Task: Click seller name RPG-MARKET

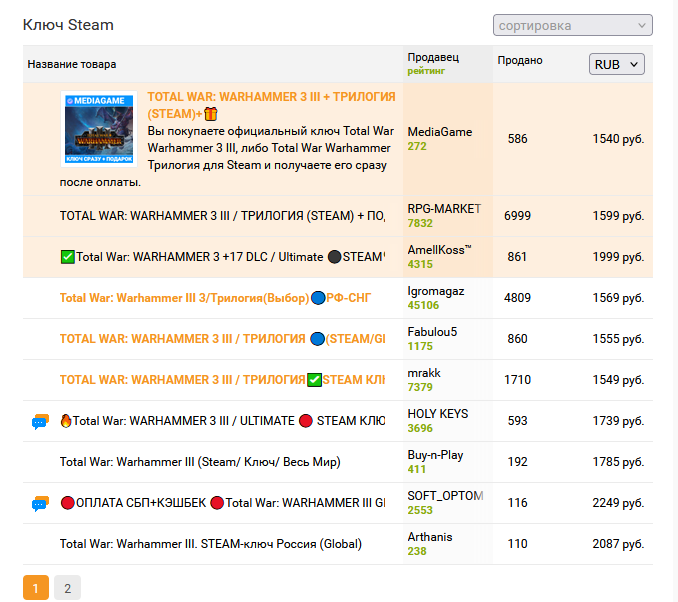Action: [444, 209]
